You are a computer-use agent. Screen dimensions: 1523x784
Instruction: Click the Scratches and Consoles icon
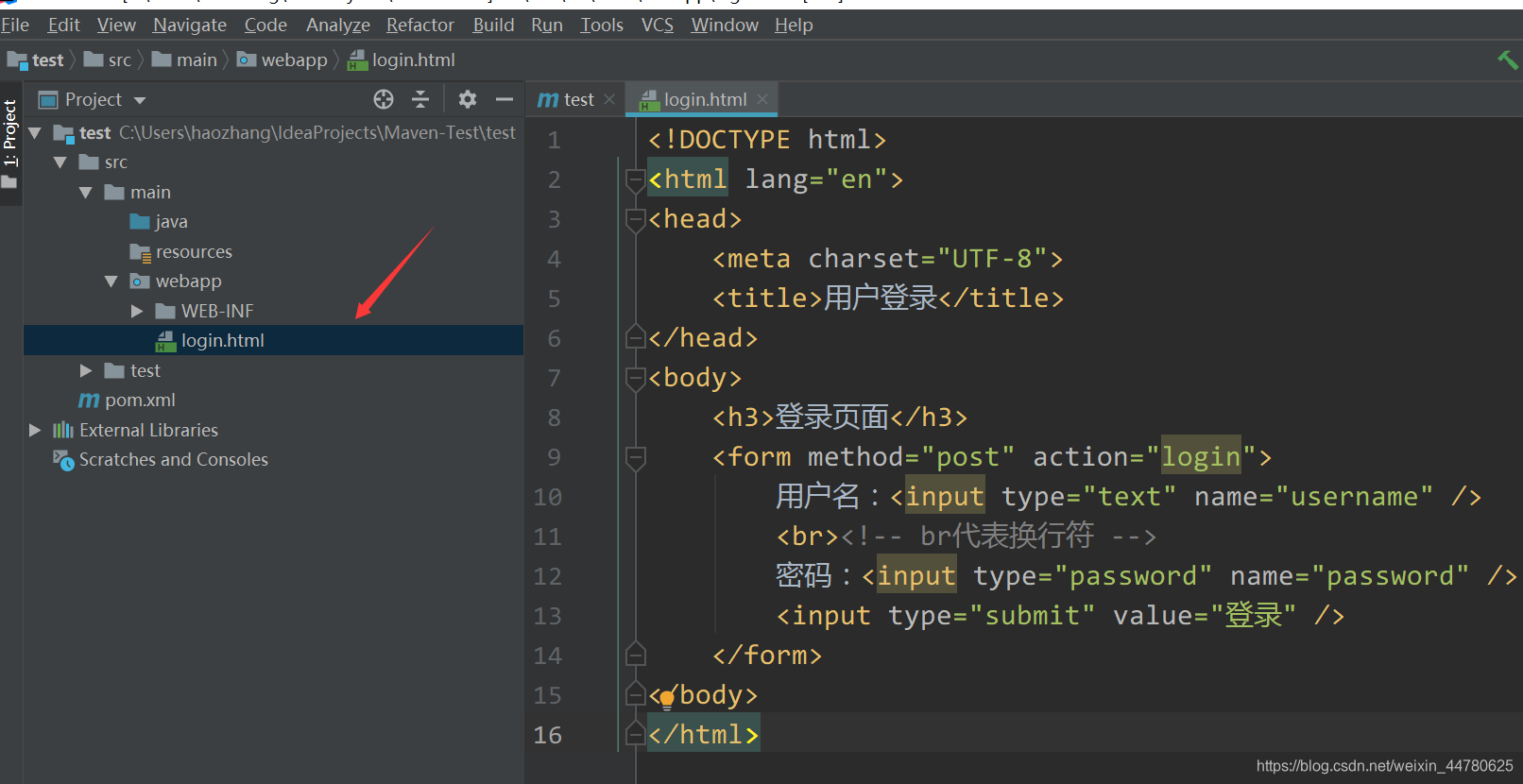coord(63,460)
